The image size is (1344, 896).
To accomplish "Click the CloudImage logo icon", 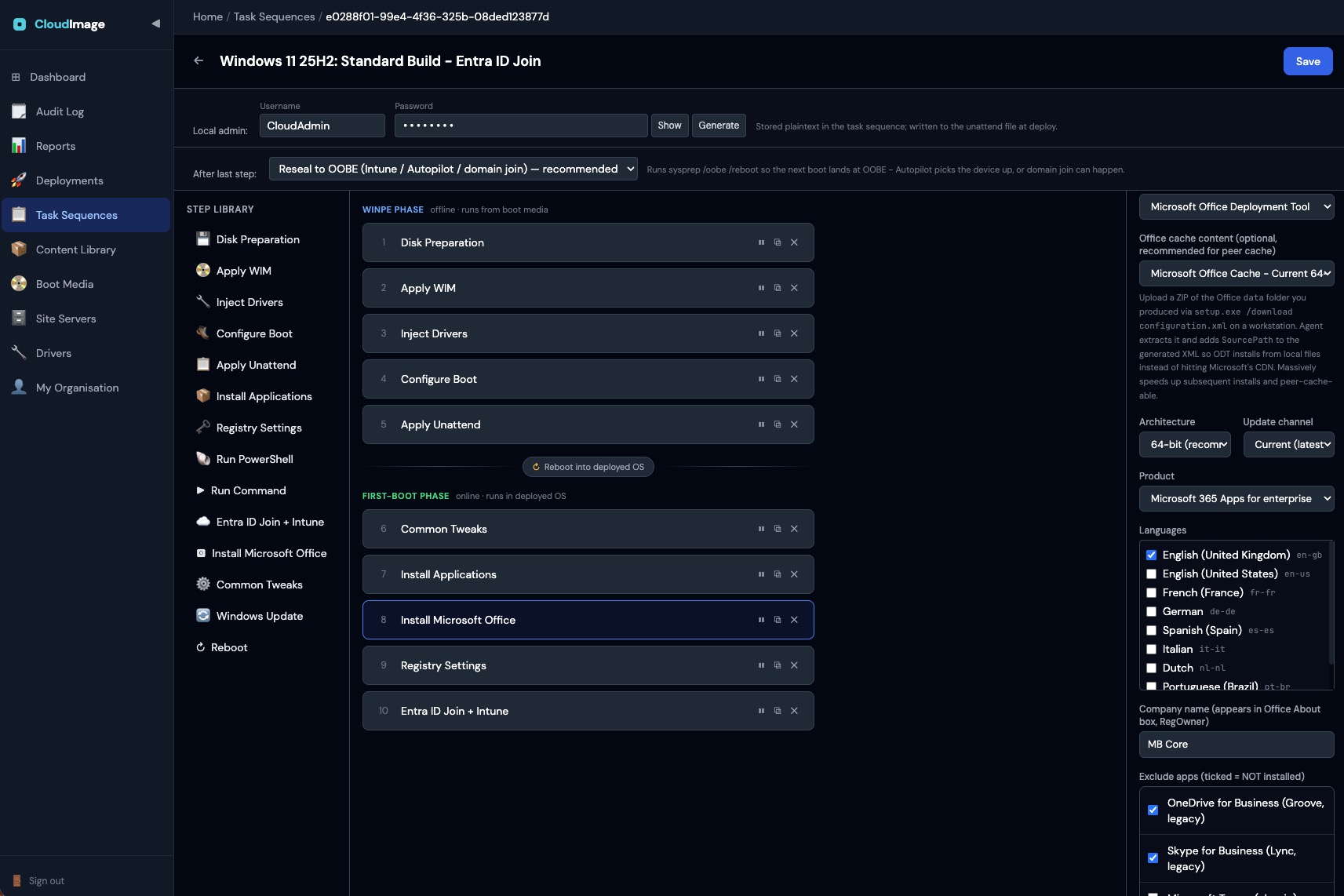I will coord(20,24).
